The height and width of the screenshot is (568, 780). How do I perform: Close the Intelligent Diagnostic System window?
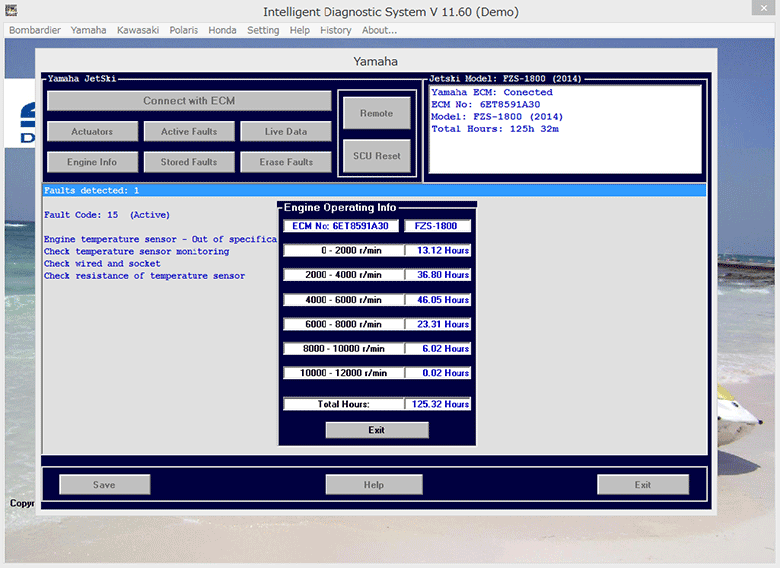pos(764,7)
